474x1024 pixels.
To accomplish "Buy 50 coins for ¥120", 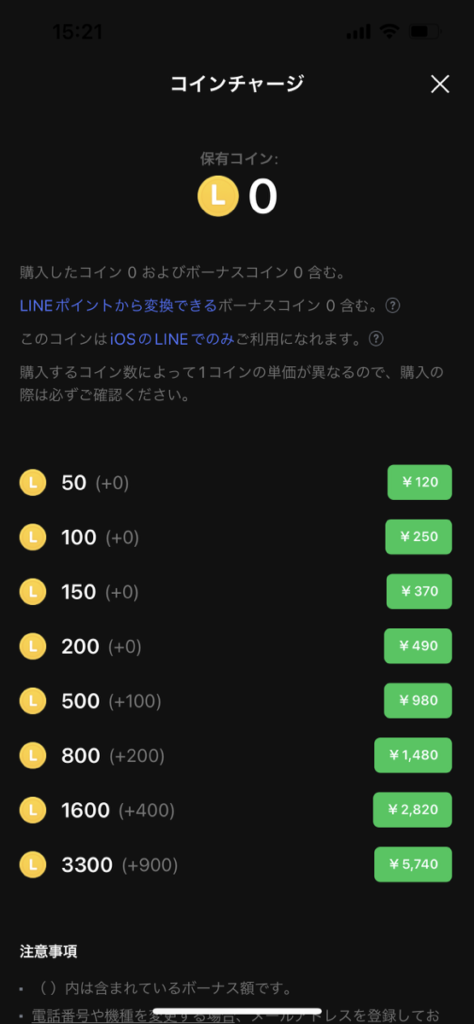I will [420, 483].
